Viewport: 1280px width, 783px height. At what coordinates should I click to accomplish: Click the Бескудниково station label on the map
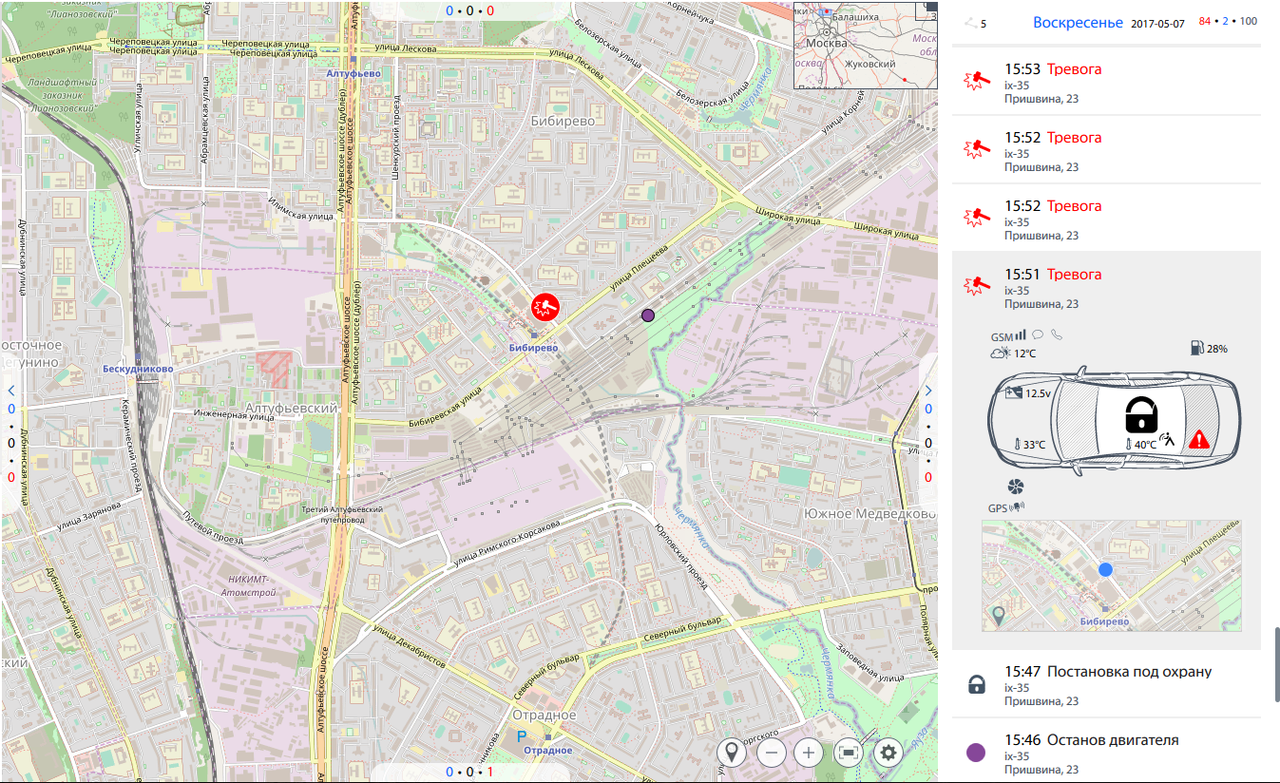(x=137, y=369)
